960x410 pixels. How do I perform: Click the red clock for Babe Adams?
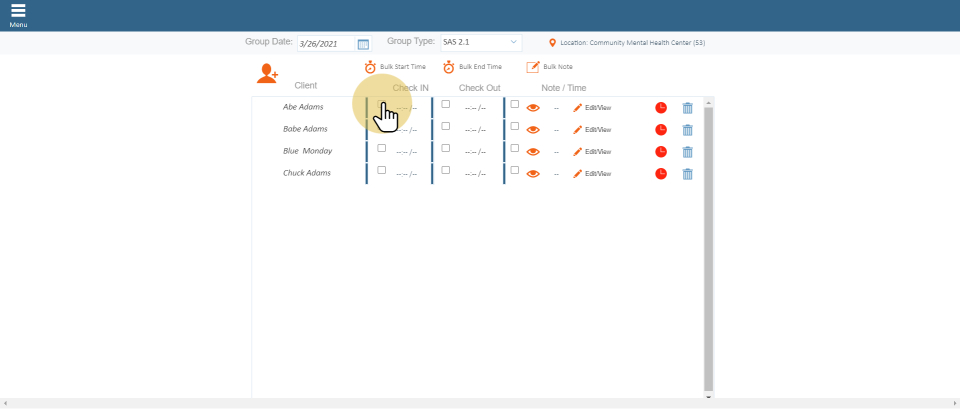661,129
